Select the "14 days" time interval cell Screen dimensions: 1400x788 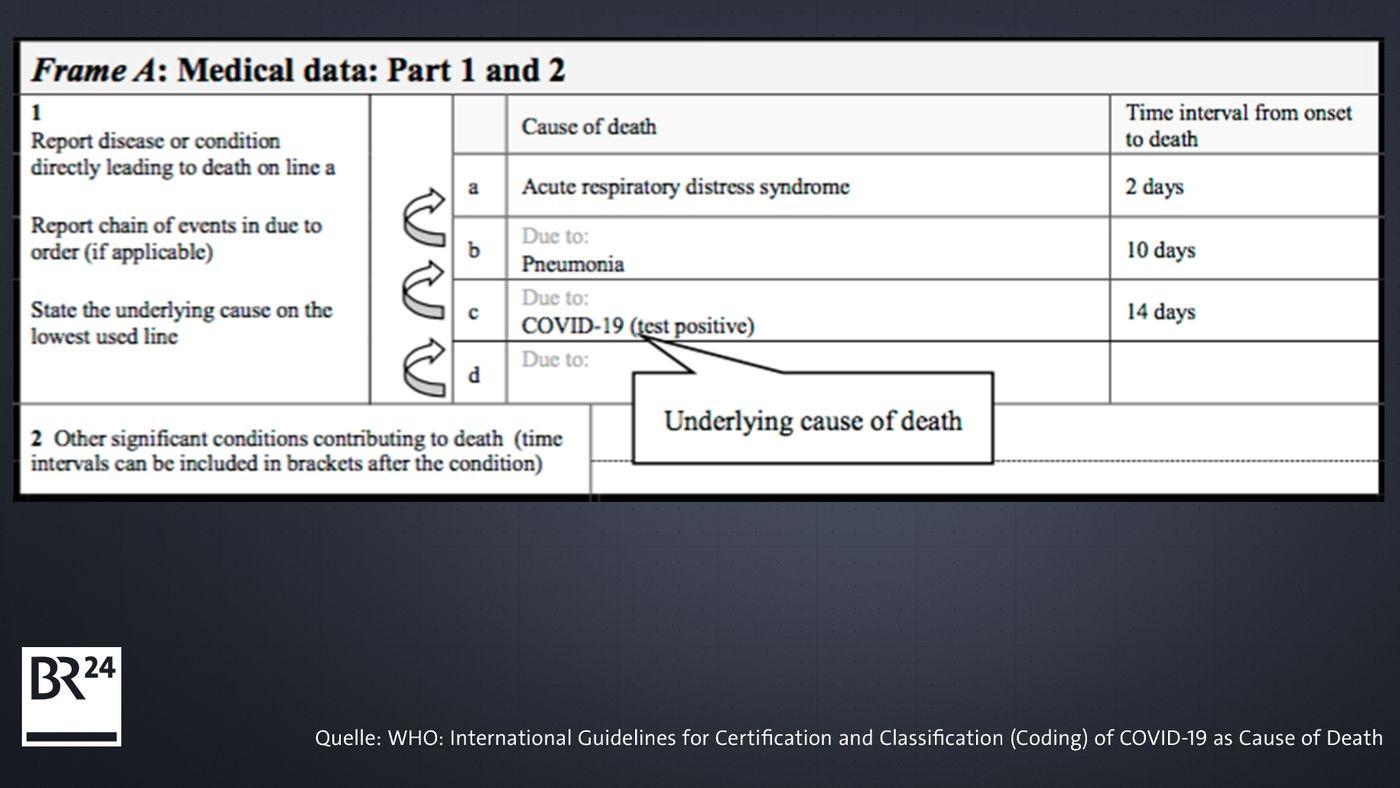[1160, 312]
